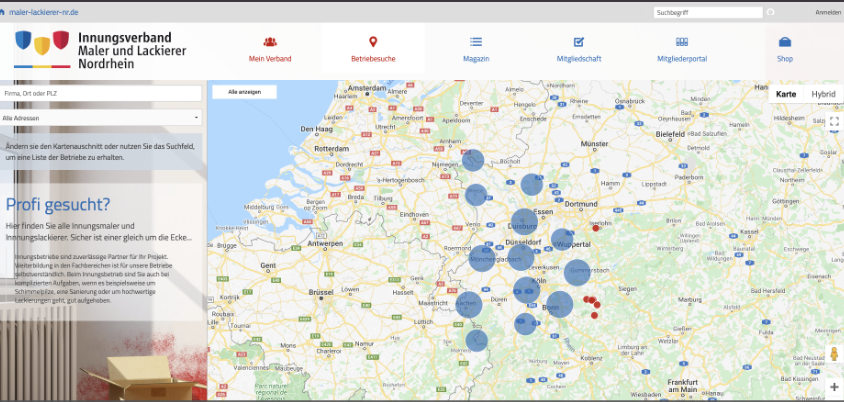The width and height of the screenshot is (844, 402).
Task: Click the Antwerpen city label on map
Action: coord(324,244)
